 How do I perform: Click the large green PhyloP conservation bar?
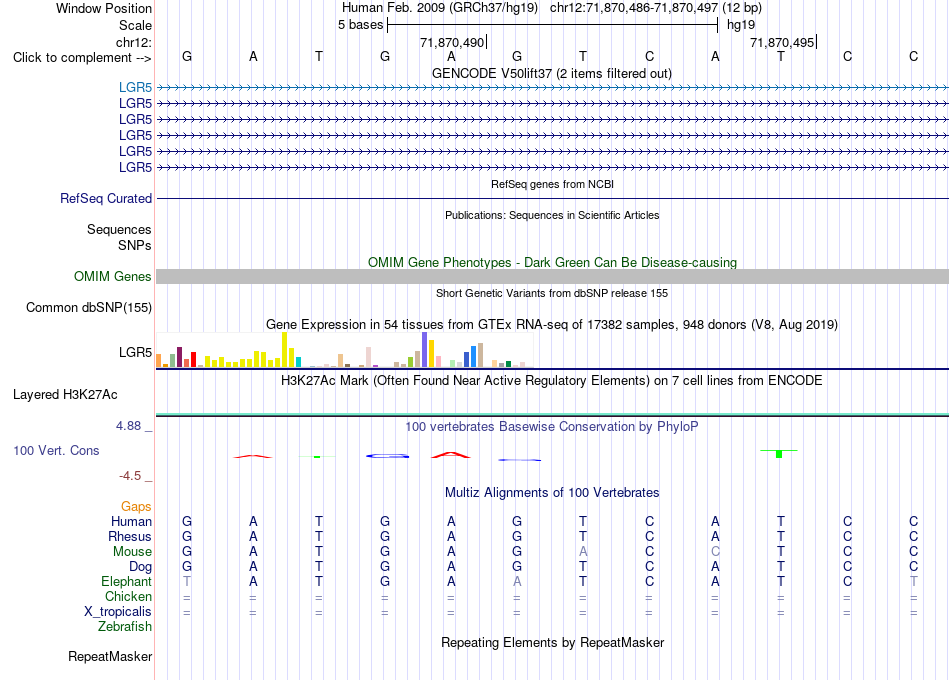(779, 453)
